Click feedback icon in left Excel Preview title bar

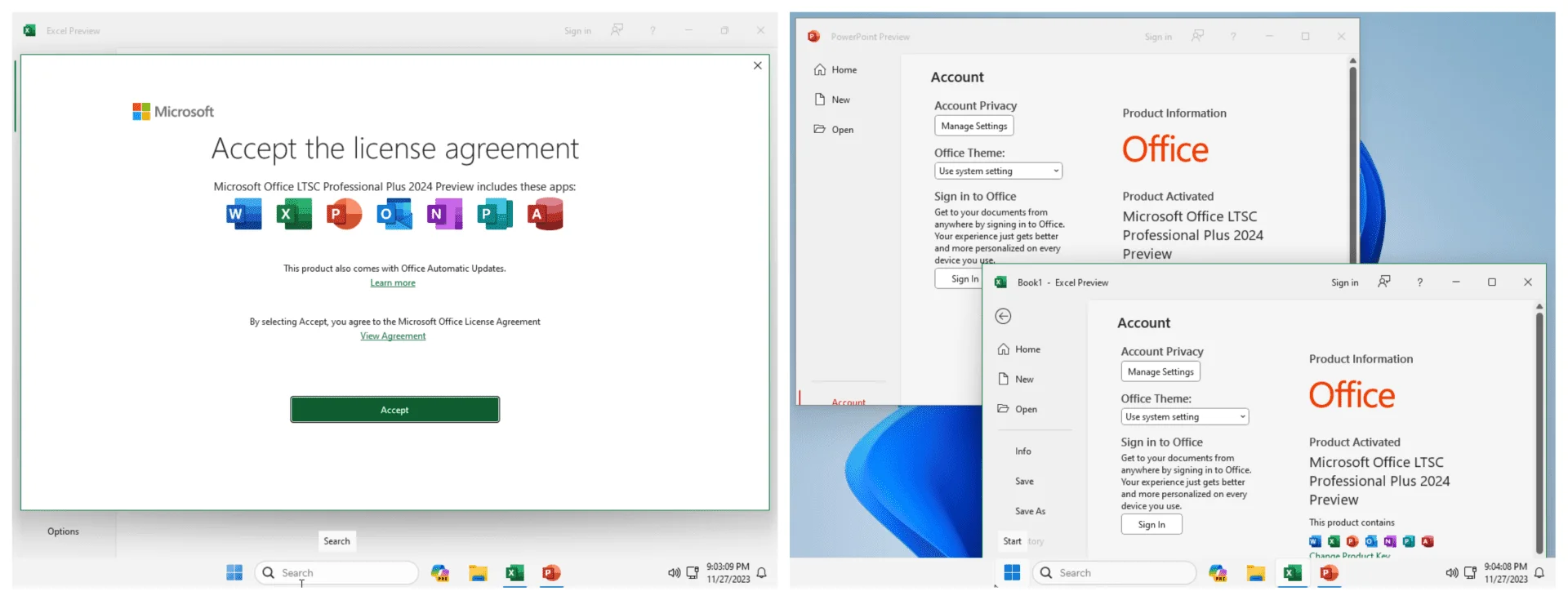tap(617, 30)
